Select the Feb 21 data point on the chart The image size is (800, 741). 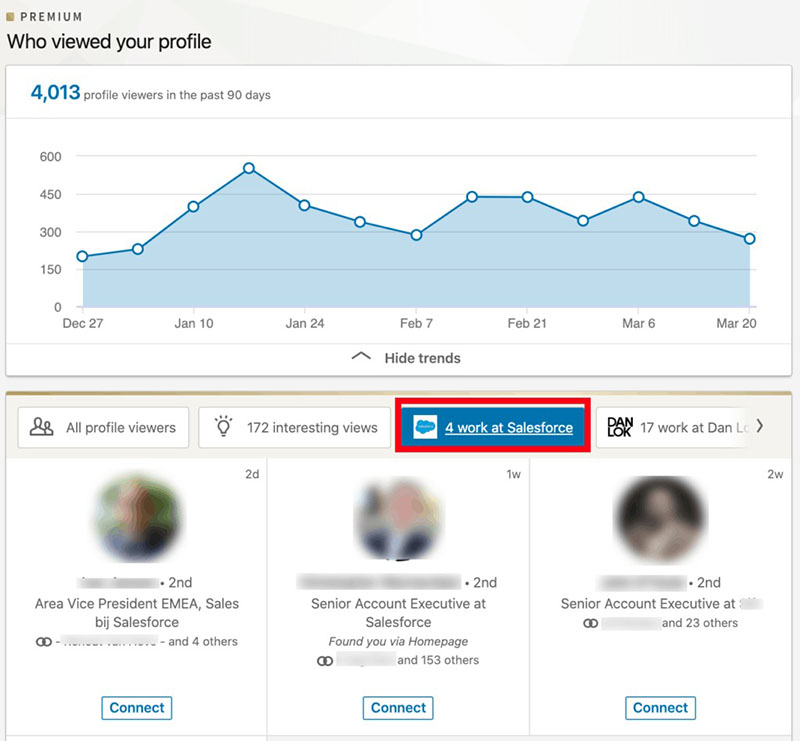[x=528, y=197]
